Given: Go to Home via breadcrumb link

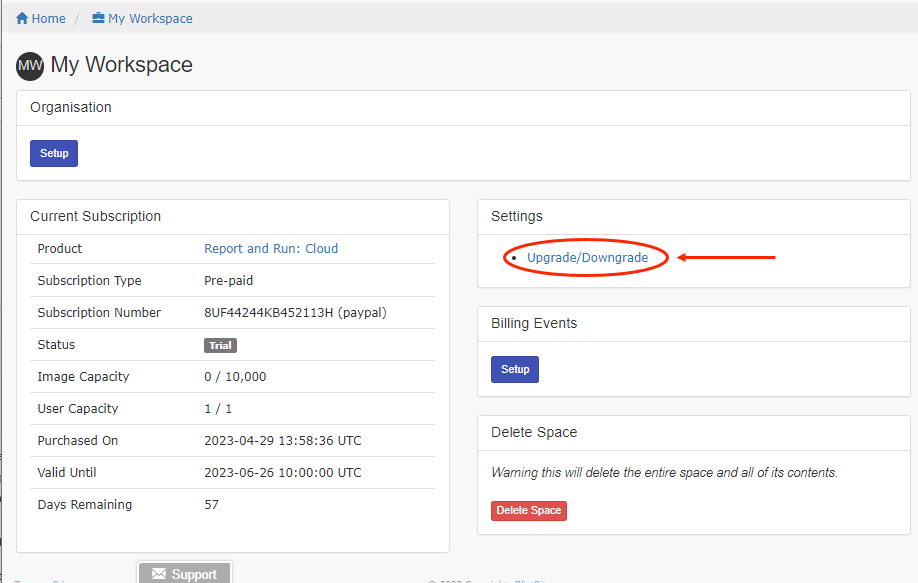Looking at the screenshot, I should (x=48, y=19).
